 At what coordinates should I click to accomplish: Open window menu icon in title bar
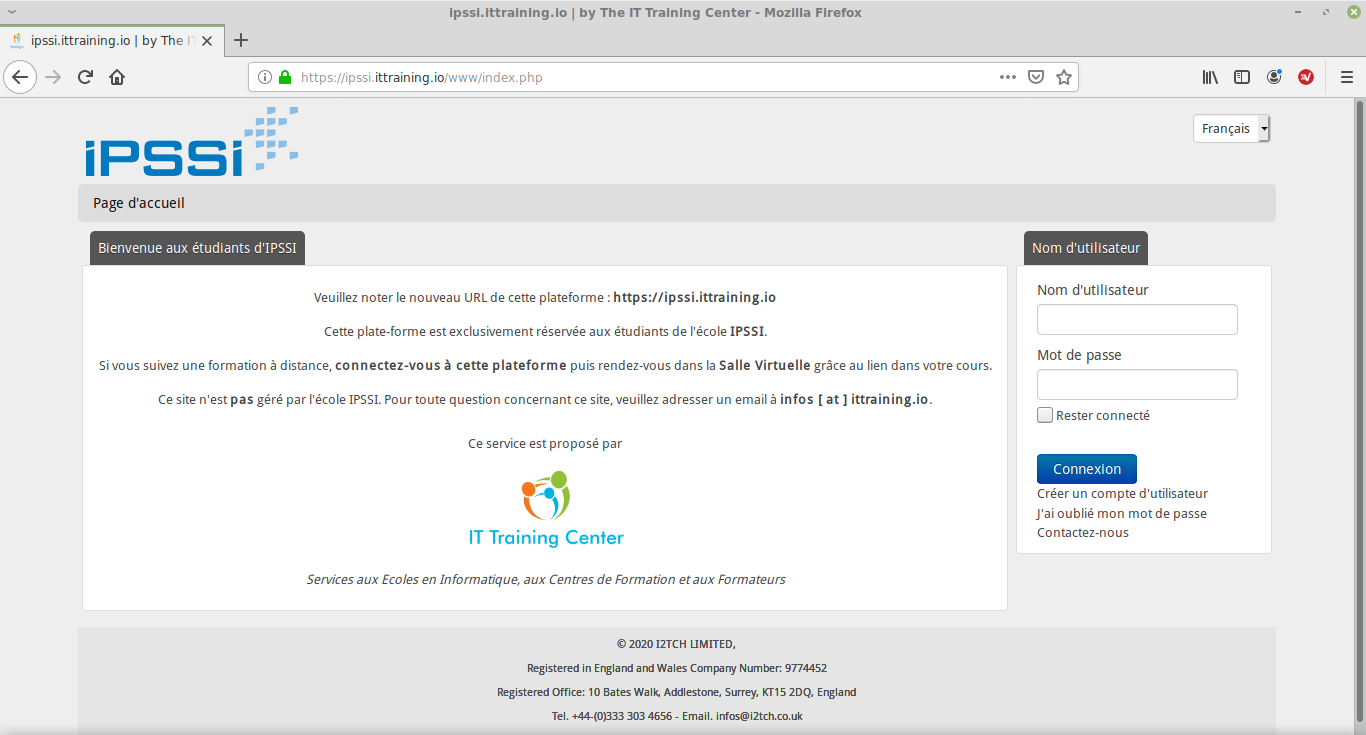pyautogui.click(x=11, y=11)
